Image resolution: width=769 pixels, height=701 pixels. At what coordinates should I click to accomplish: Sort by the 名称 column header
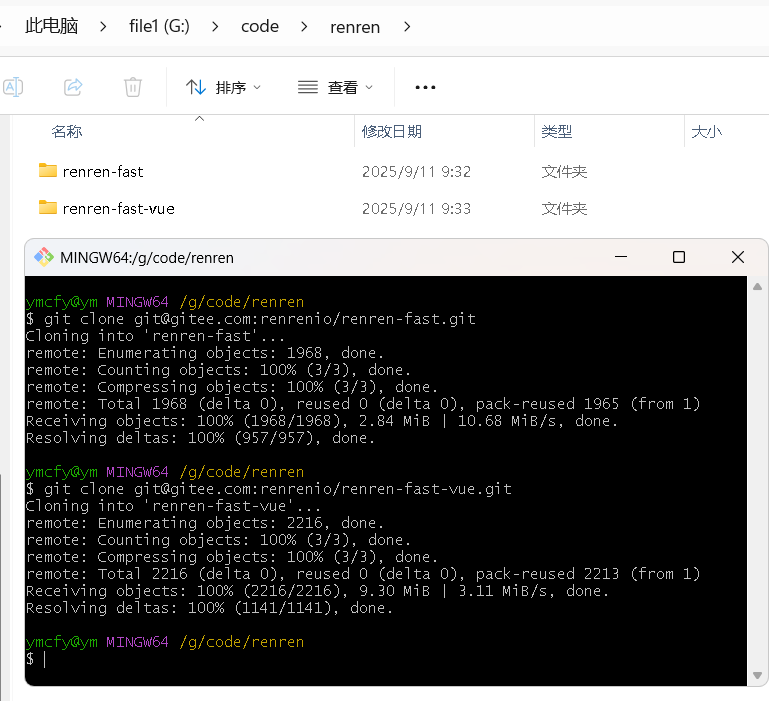pyautogui.click(x=67, y=131)
